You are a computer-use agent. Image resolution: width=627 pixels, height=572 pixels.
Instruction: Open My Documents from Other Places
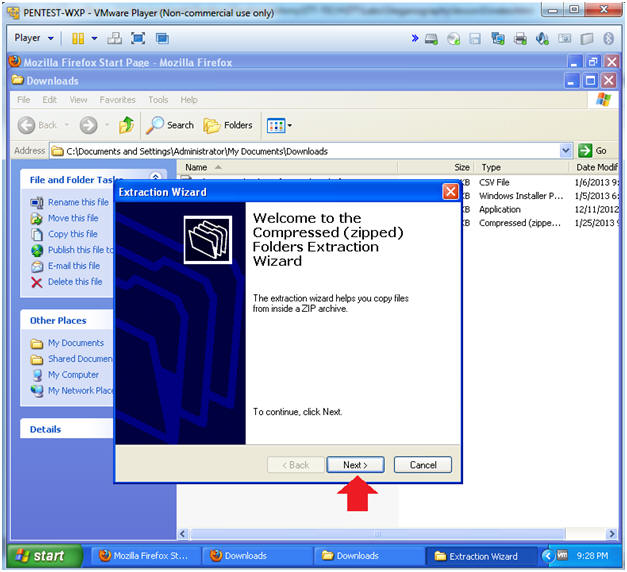tap(76, 343)
